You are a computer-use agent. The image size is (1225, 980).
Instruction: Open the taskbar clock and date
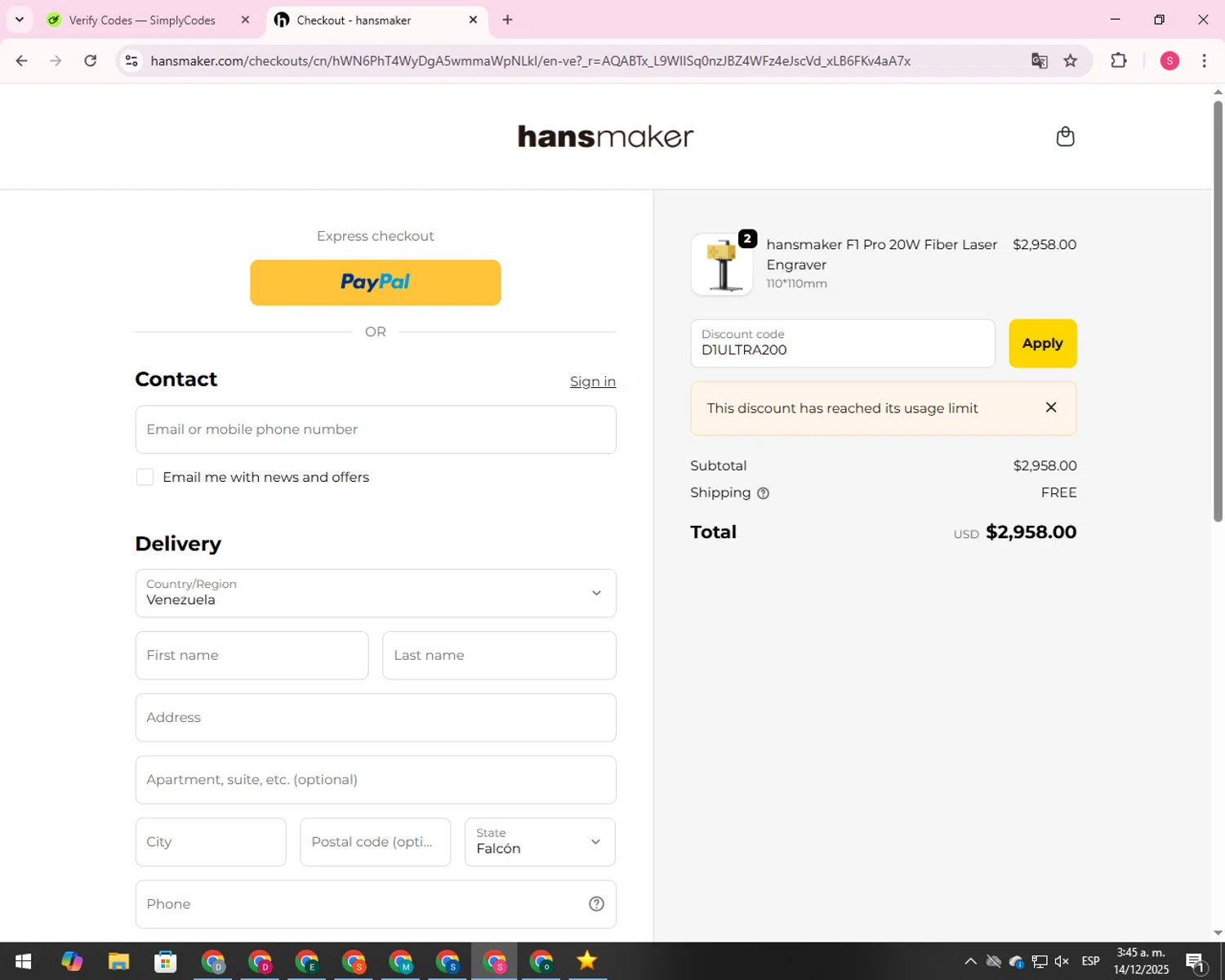click(1141, 961)
